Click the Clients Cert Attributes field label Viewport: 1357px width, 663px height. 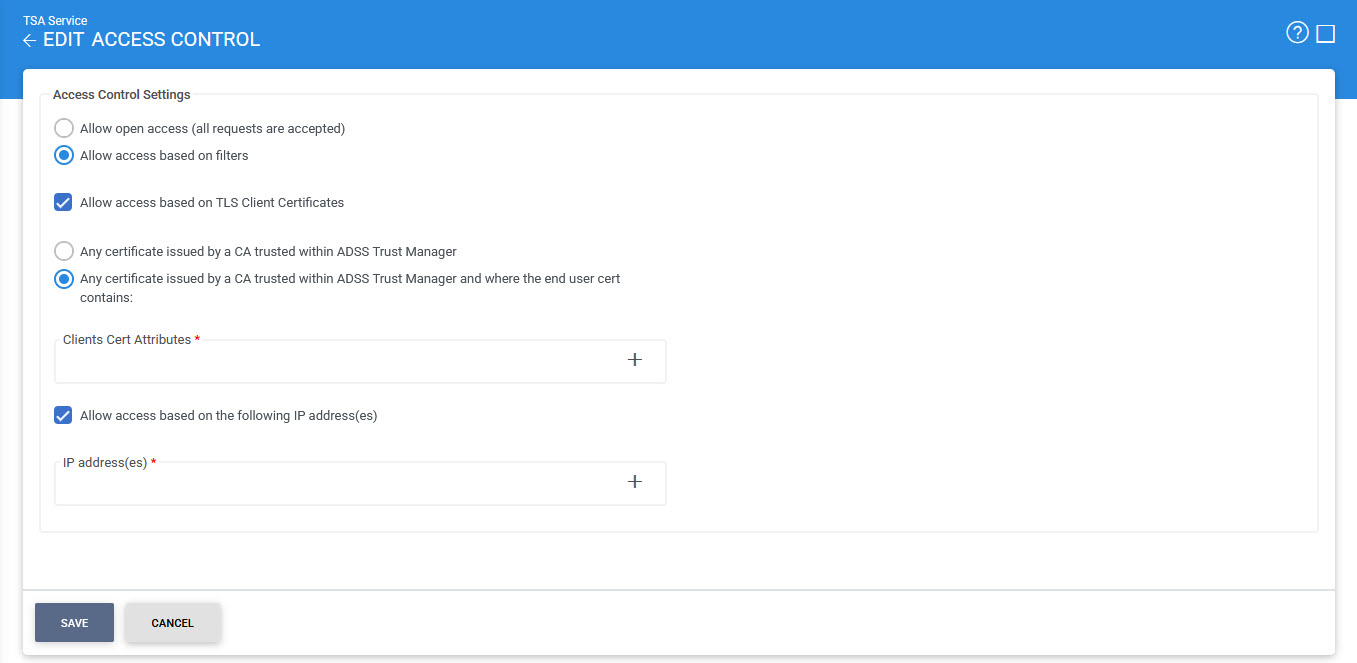pyautogui.click(x=127, y=340)
